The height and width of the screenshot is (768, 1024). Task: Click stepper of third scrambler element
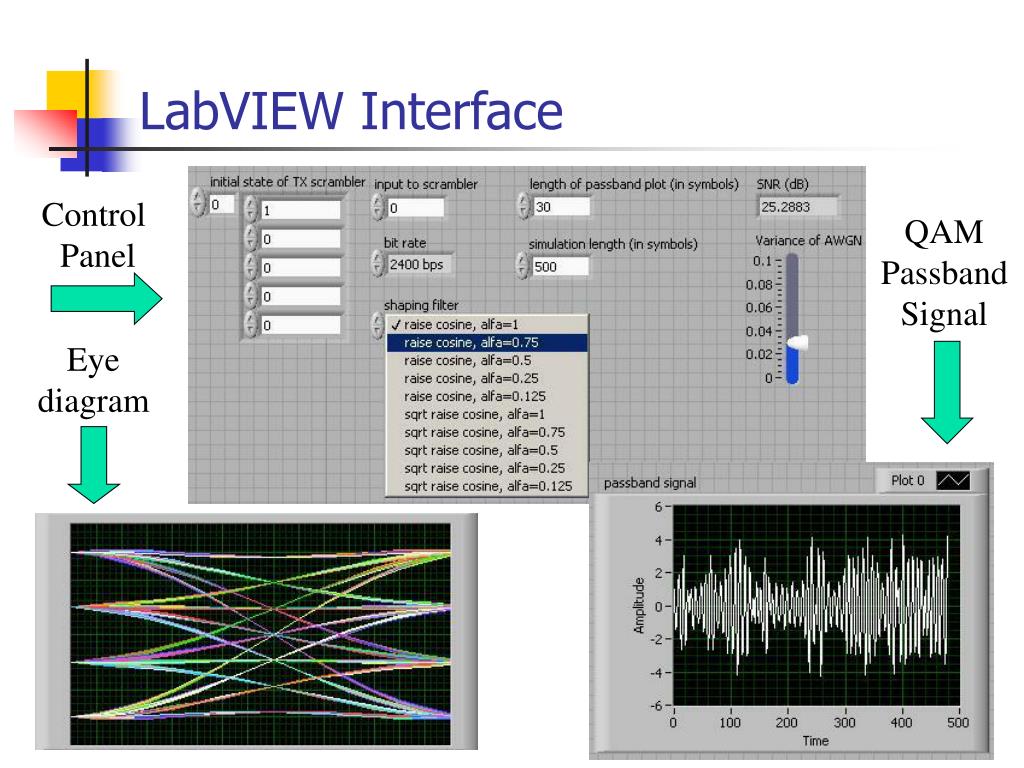(251, 268)
